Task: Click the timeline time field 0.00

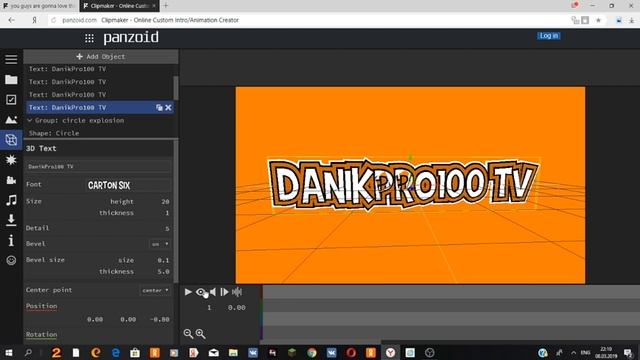Action: click(237, 307)
